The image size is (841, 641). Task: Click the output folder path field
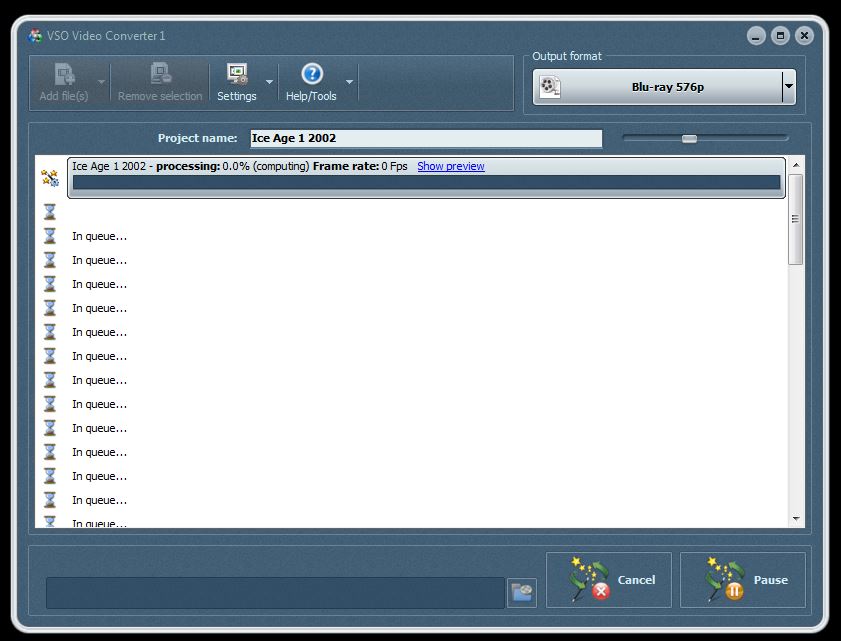click(275, 593)
